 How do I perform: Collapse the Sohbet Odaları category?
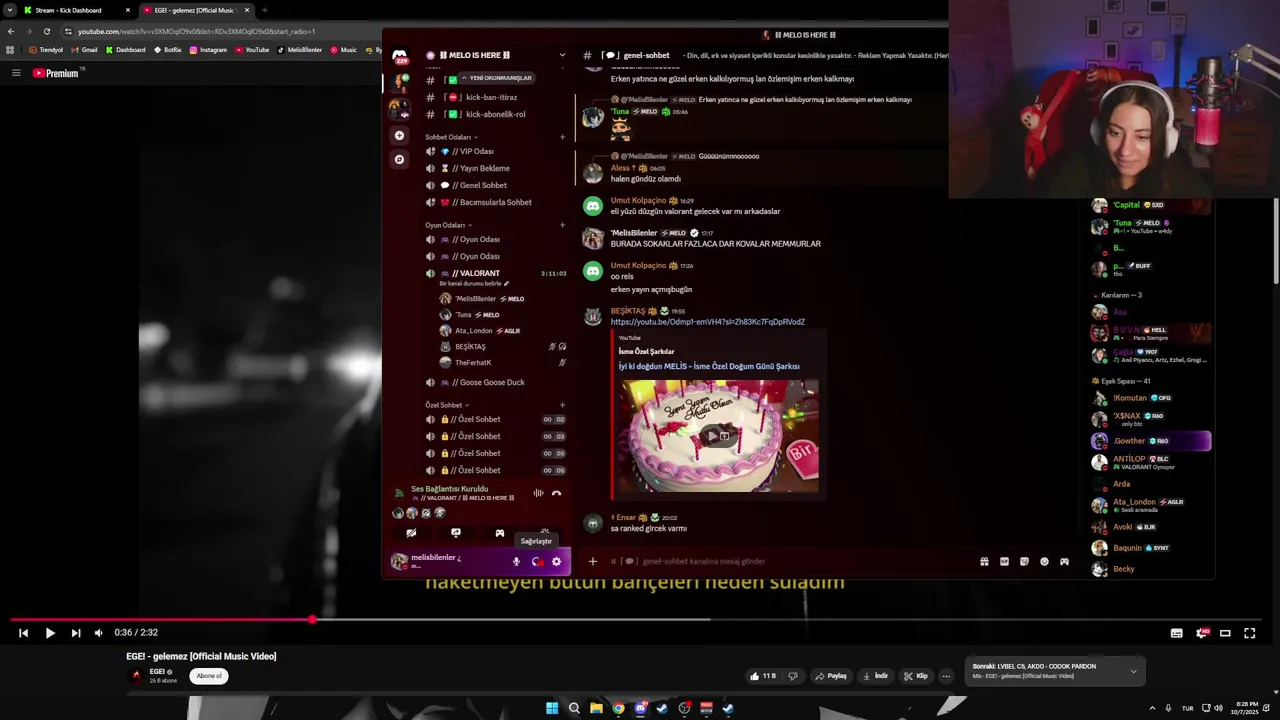pos(451,137)
